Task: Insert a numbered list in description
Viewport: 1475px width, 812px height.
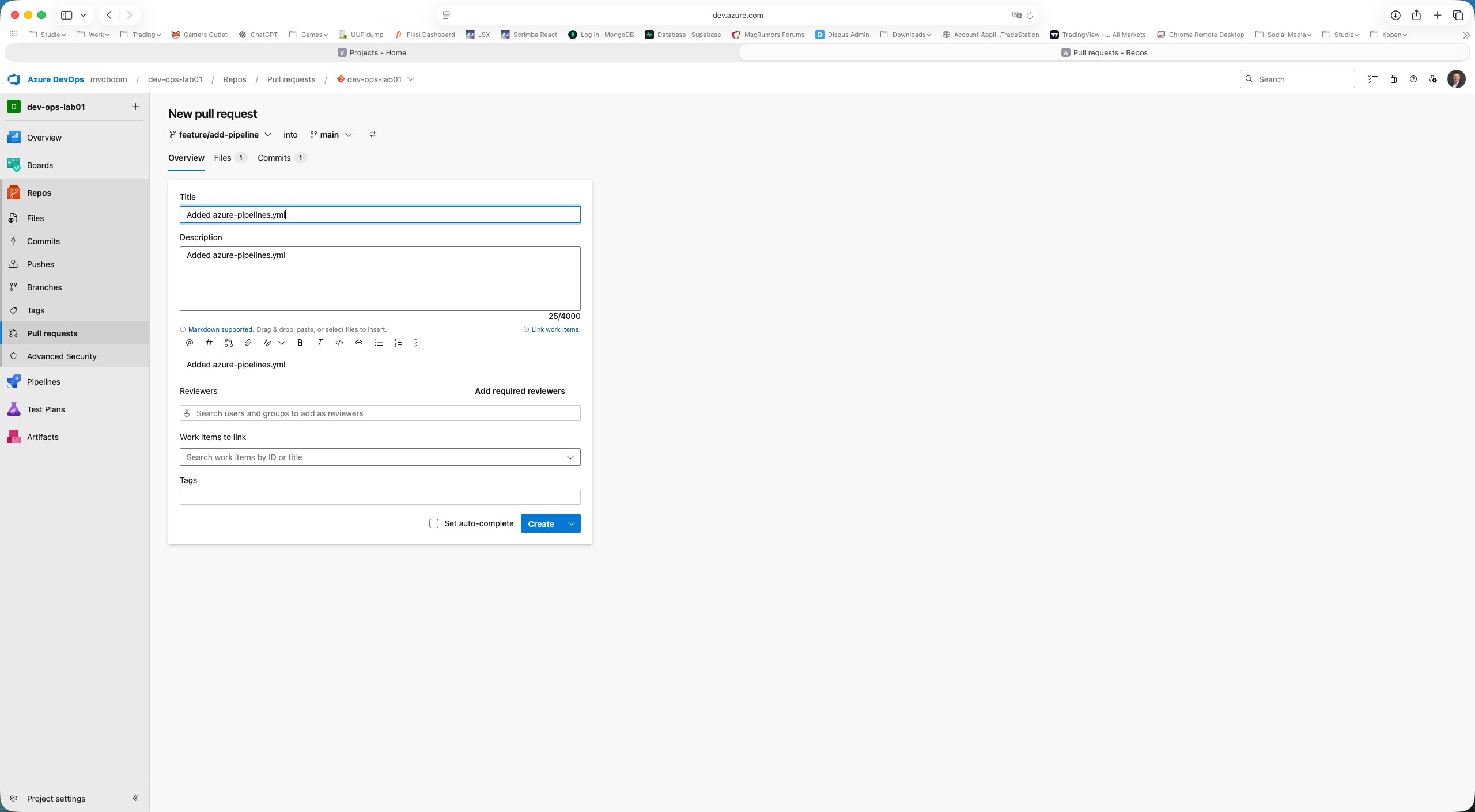Action: 398,343
